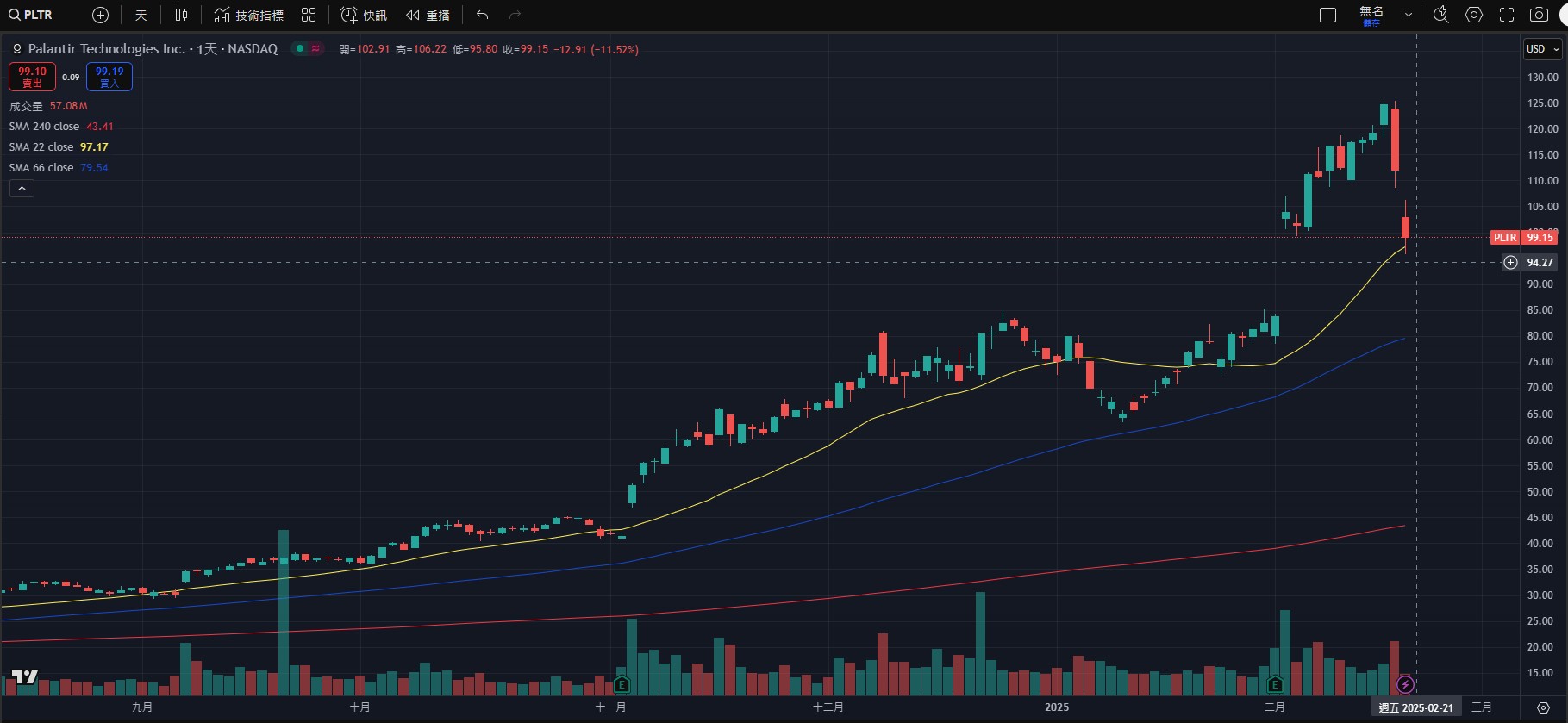Open quick search lightning icon
This screenshot has height=723, width=1568.
(1440, 15)
